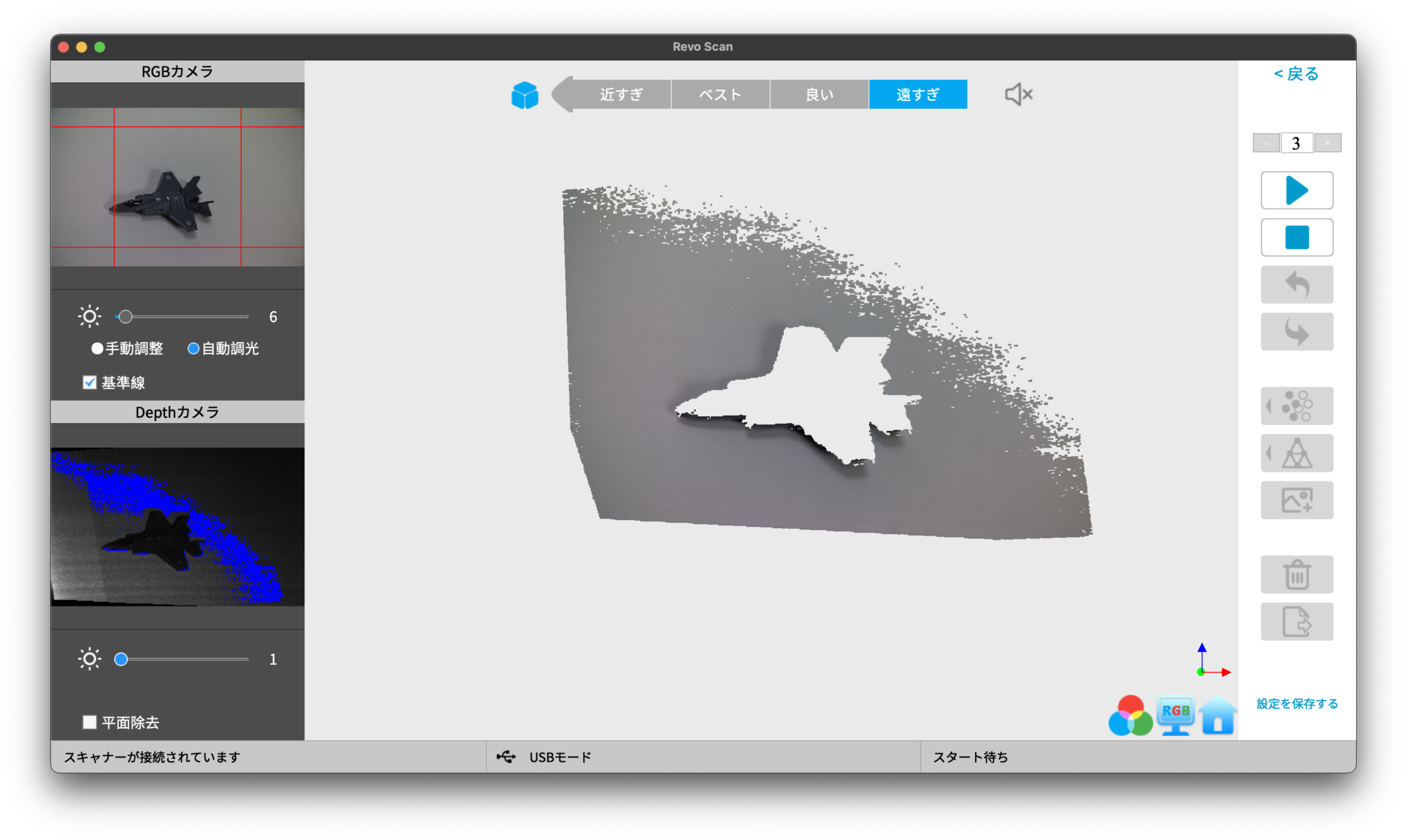Viewport: 1407px width, 840px height.
Task: Click the undo arrow icon
Action: click(x=1296, y=284)
